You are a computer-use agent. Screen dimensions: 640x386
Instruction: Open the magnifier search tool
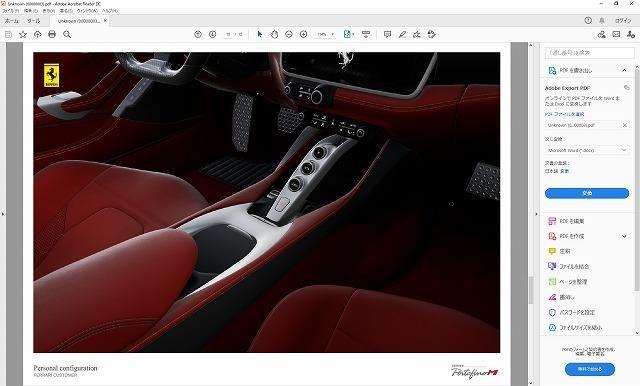[x=67, y=35]
